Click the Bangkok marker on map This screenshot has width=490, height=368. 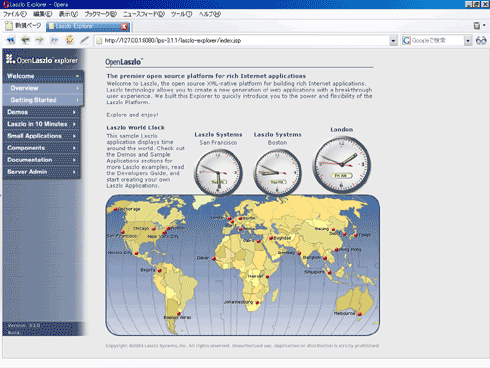coord(325,258)
